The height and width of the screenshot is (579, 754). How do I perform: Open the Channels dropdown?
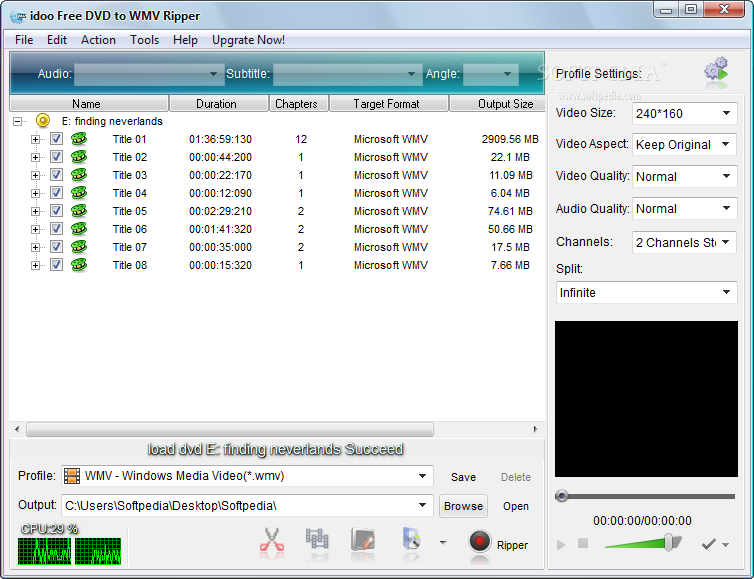pos(684,242)
